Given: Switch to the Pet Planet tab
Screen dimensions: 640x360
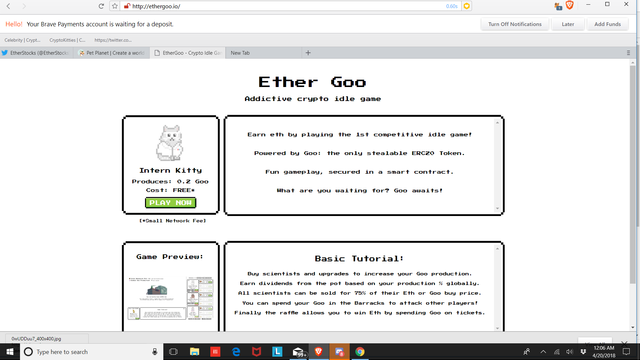Looking at the screenshot, I should (111, 53).
